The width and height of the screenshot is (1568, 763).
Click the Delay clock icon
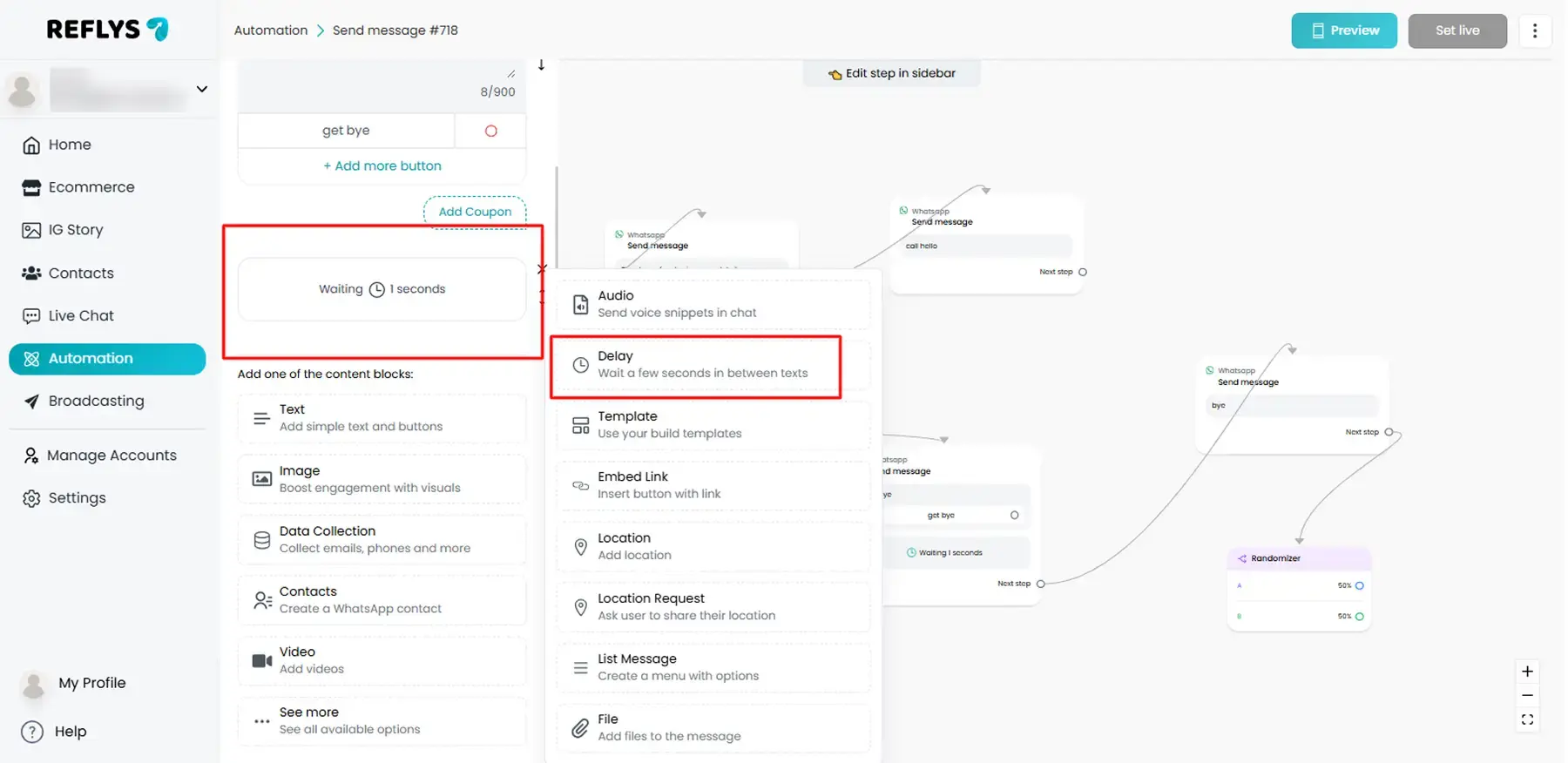(x=580, y=365)
